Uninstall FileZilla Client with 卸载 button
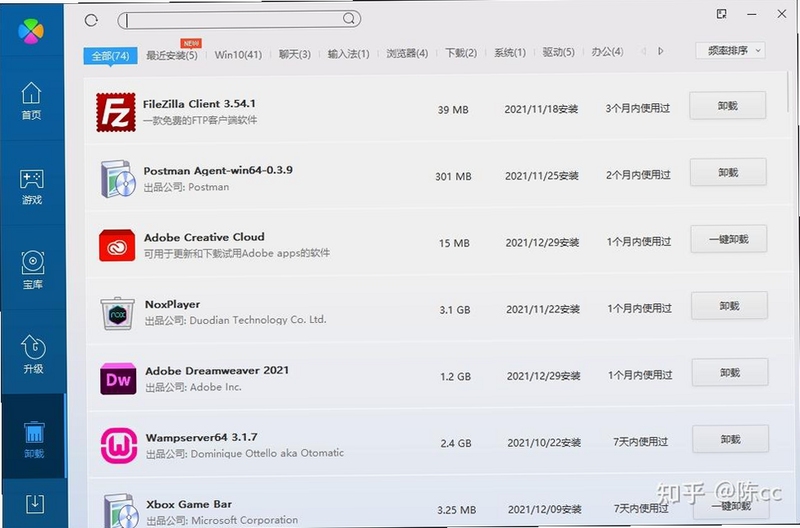The image size is (800, 528). [728, 106]
